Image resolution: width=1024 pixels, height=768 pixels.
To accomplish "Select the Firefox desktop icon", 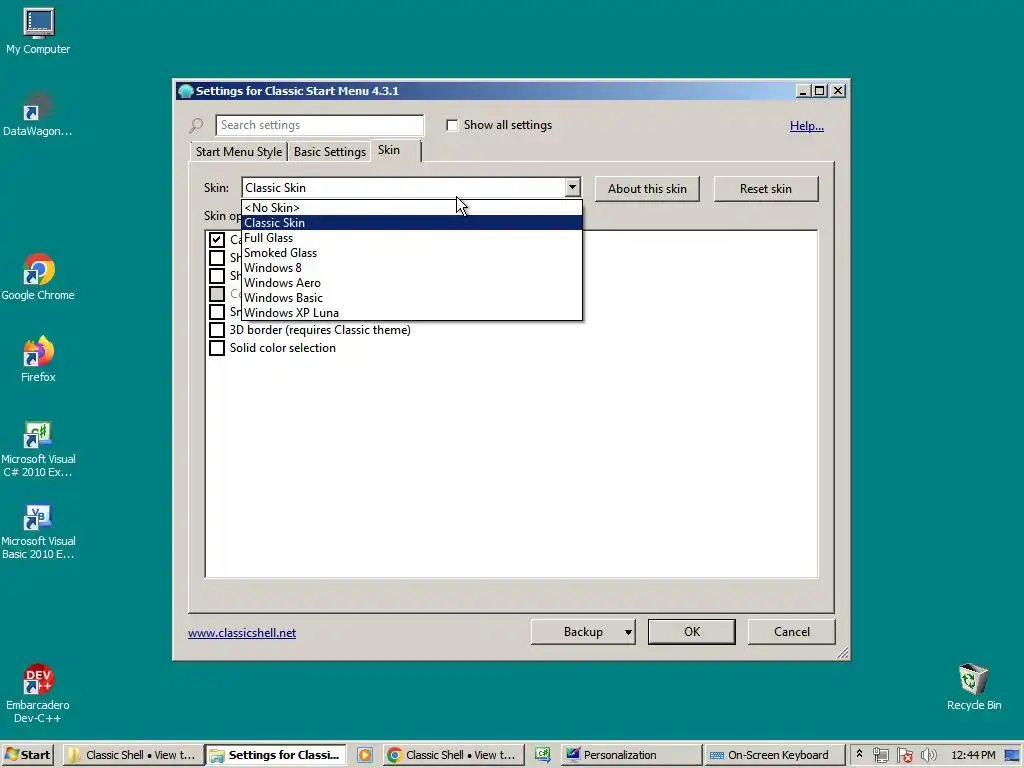I will point(38,359).
